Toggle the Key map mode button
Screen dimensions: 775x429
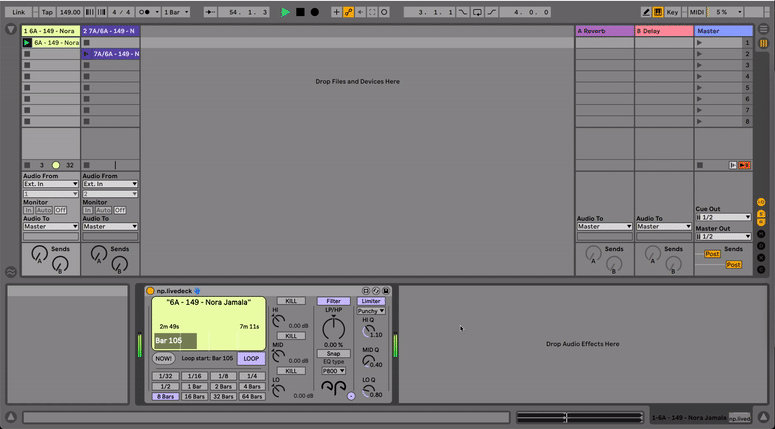click(x=672, y=12)
